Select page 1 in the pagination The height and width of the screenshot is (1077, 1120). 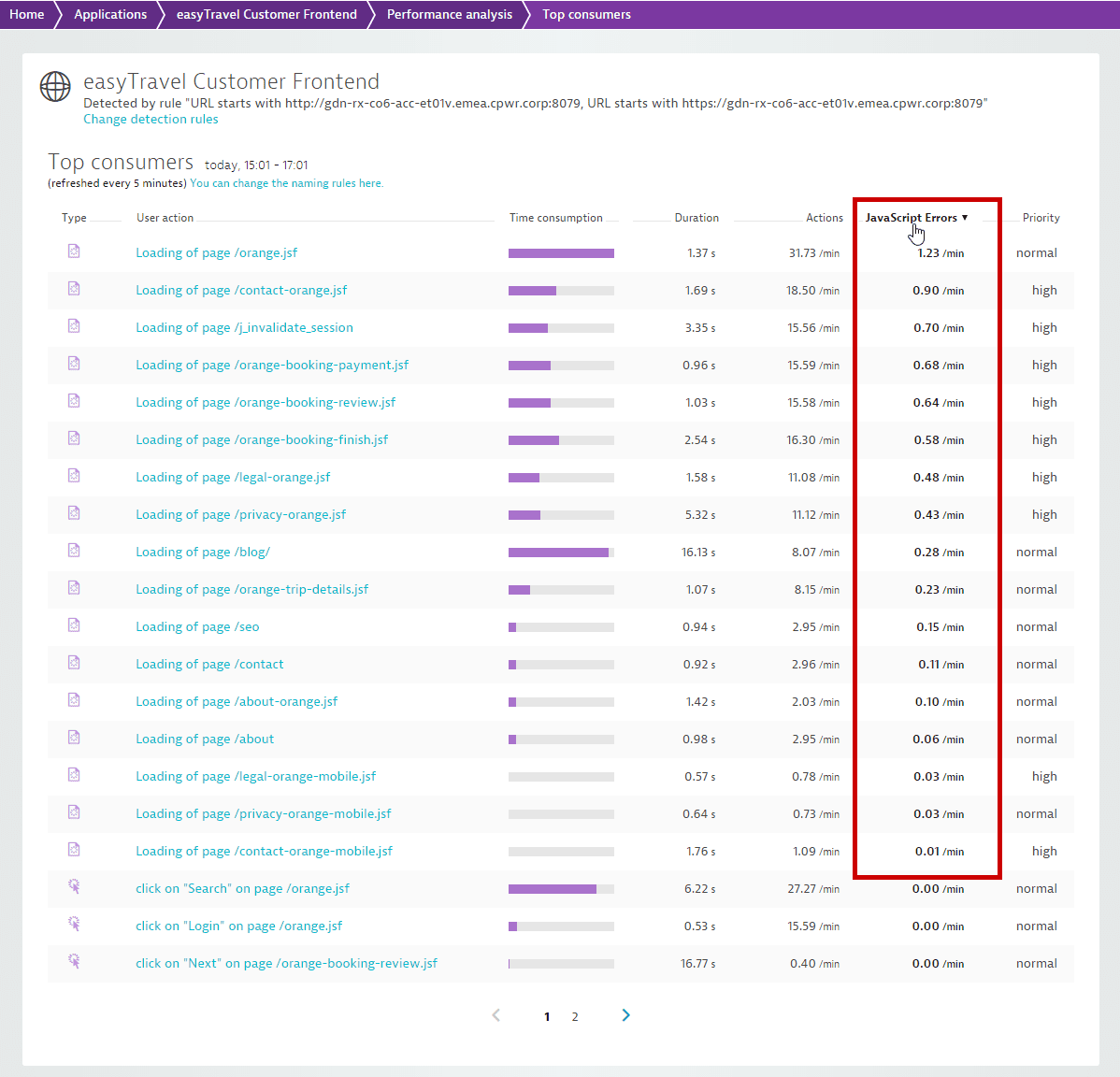(x=547, y=1016)
